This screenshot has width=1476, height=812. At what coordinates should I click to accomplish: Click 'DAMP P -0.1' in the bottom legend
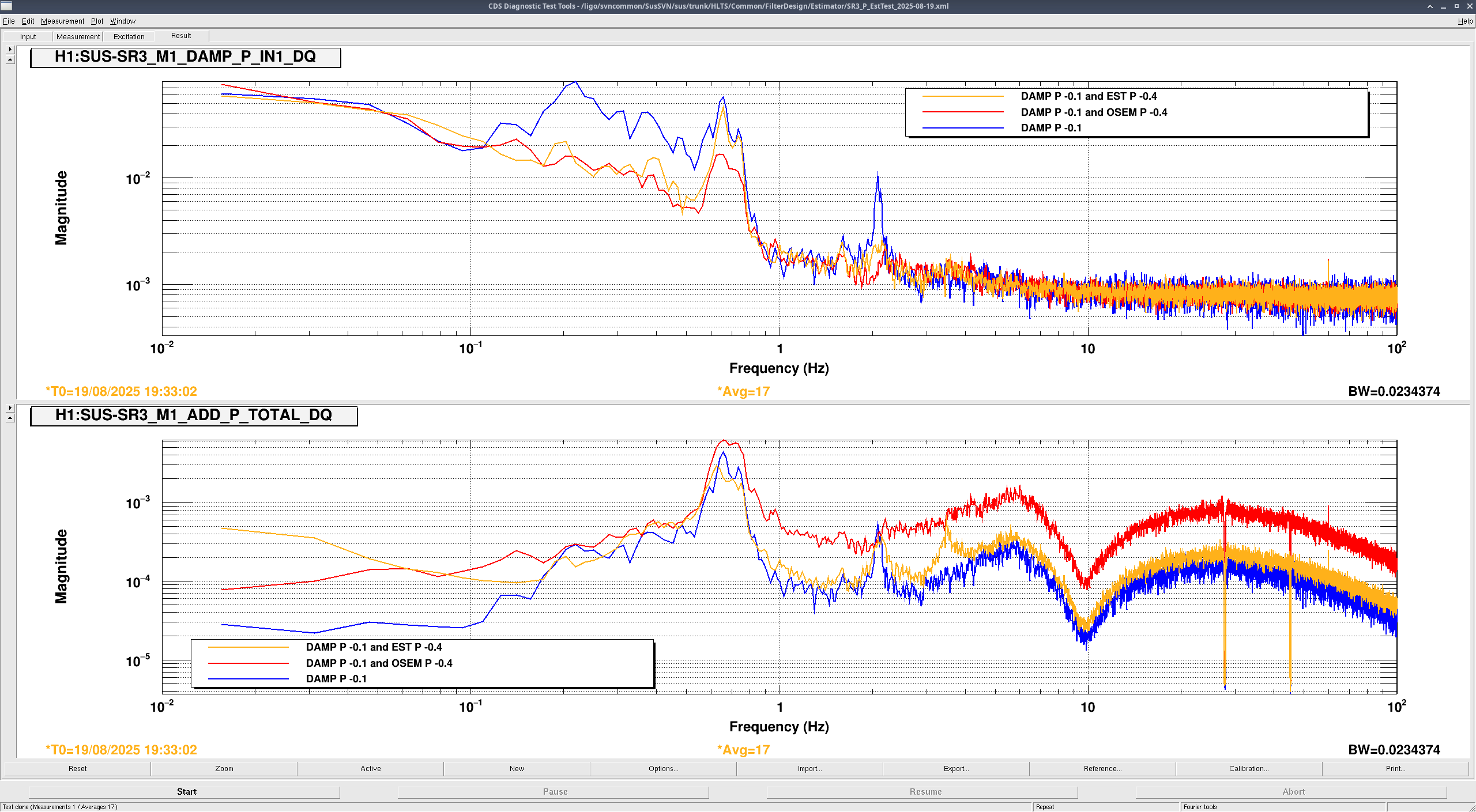(336, 679)
